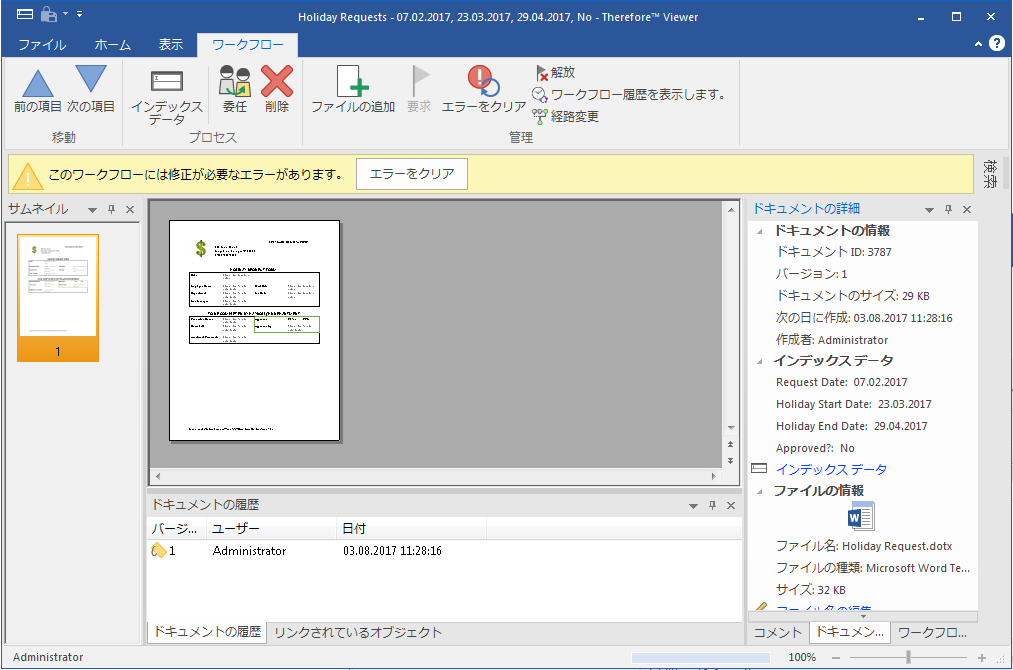The image size is (1013, 670).
Task: Open the Index Data (インデックスデータ) ribbon button
Action: coord(167,96)
